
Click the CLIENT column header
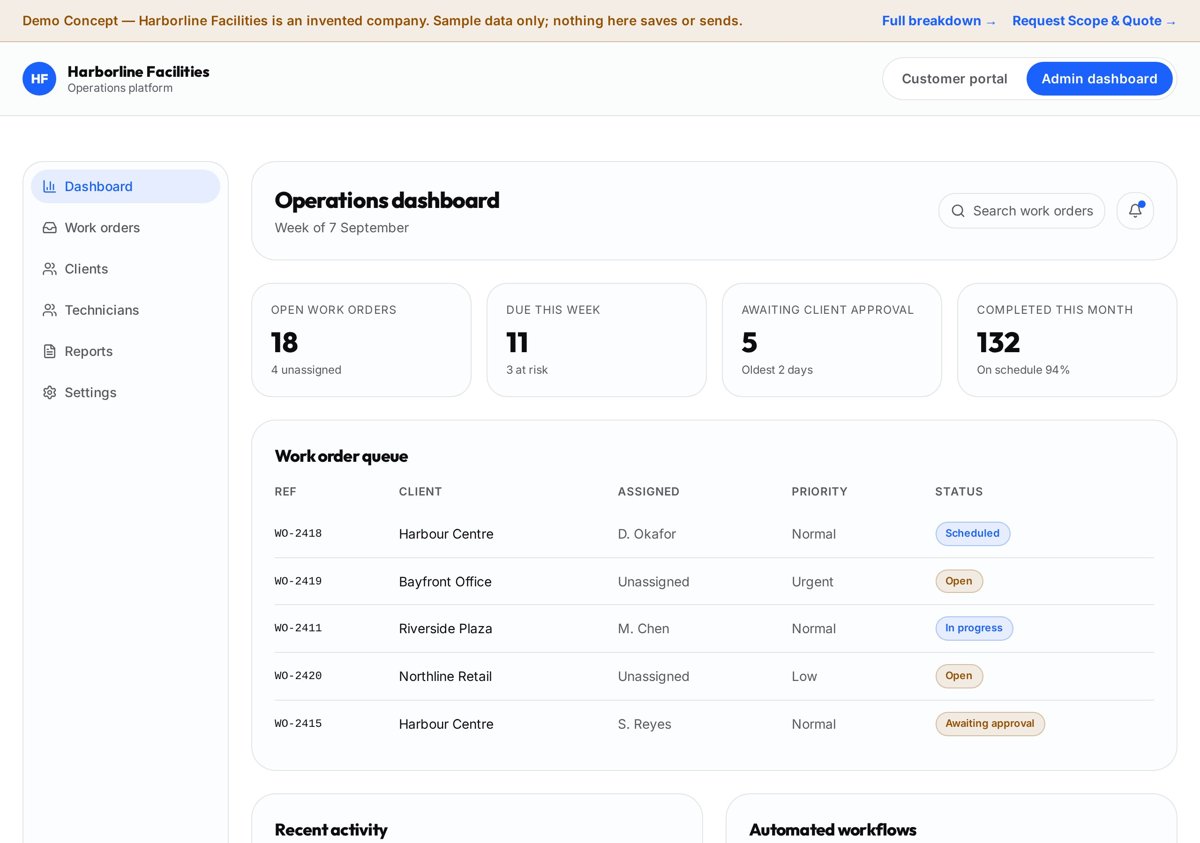coord(420,492)
